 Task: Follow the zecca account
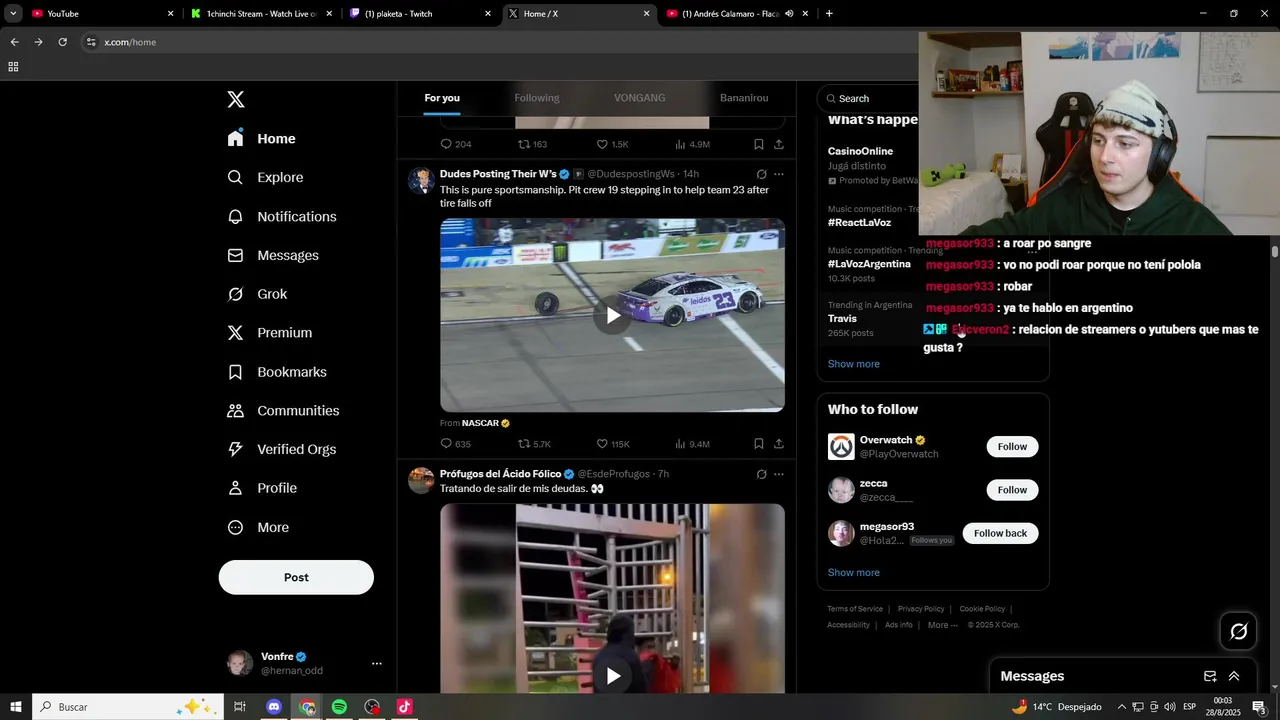1012,490
